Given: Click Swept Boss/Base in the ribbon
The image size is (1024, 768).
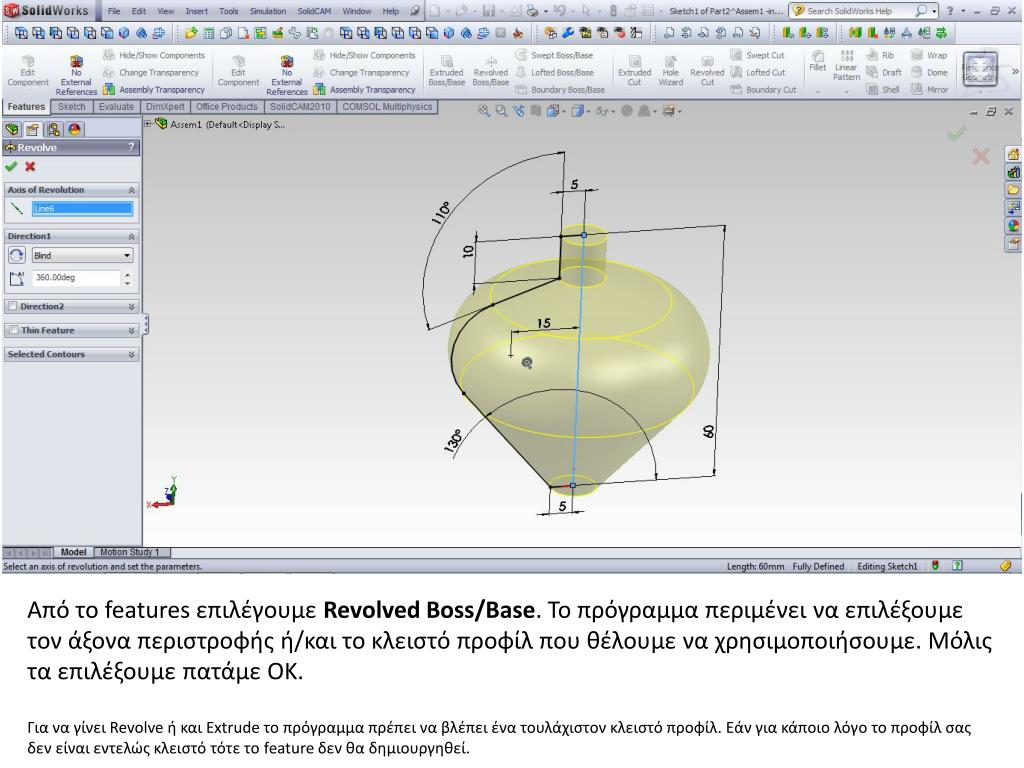Looking at the screenshot, I should [554, 56].
